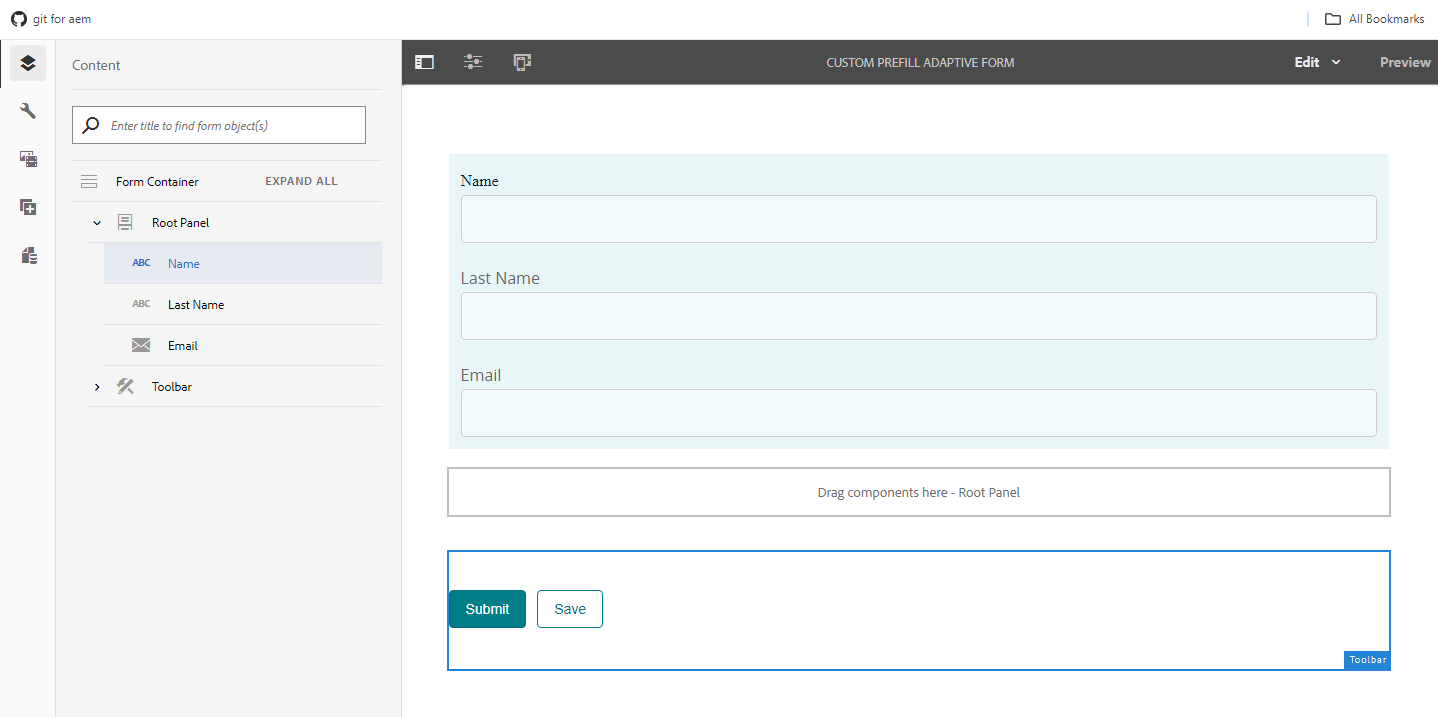Open the Content tree layers icon
The image size is (1438, 717).
[28, 63]
